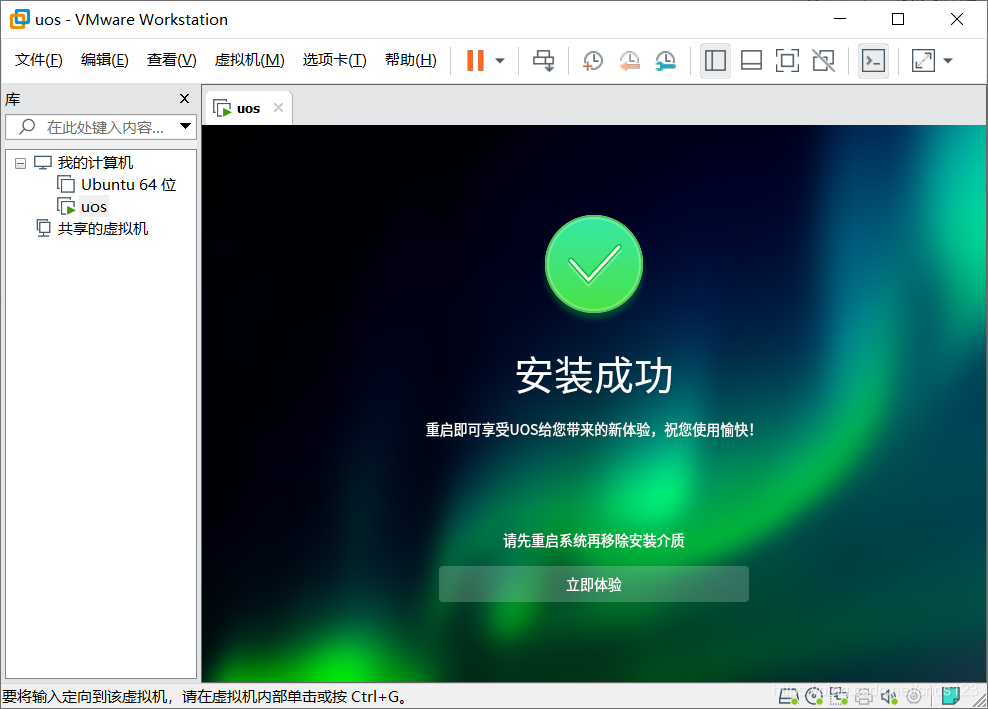Toggle the library sidebar view
This screenshot has height=709, width=988.
click(x=715, y=61)
